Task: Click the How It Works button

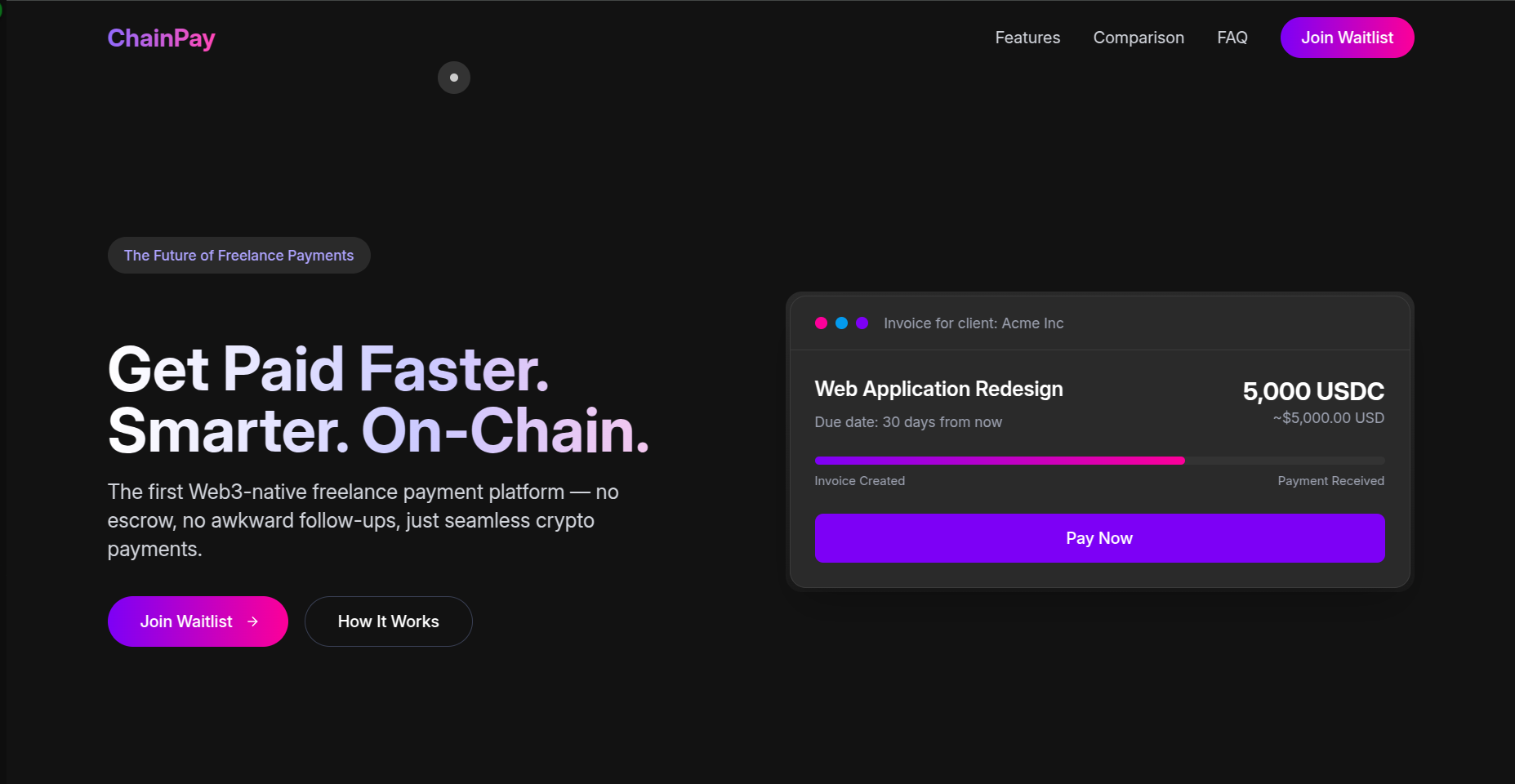Action: click(388, 621)
